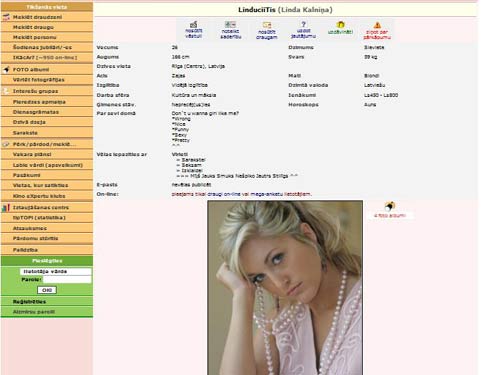The height and width of the screenshot is (375, 500).
Task: Click the send card icon
Action: coord(230,24)
